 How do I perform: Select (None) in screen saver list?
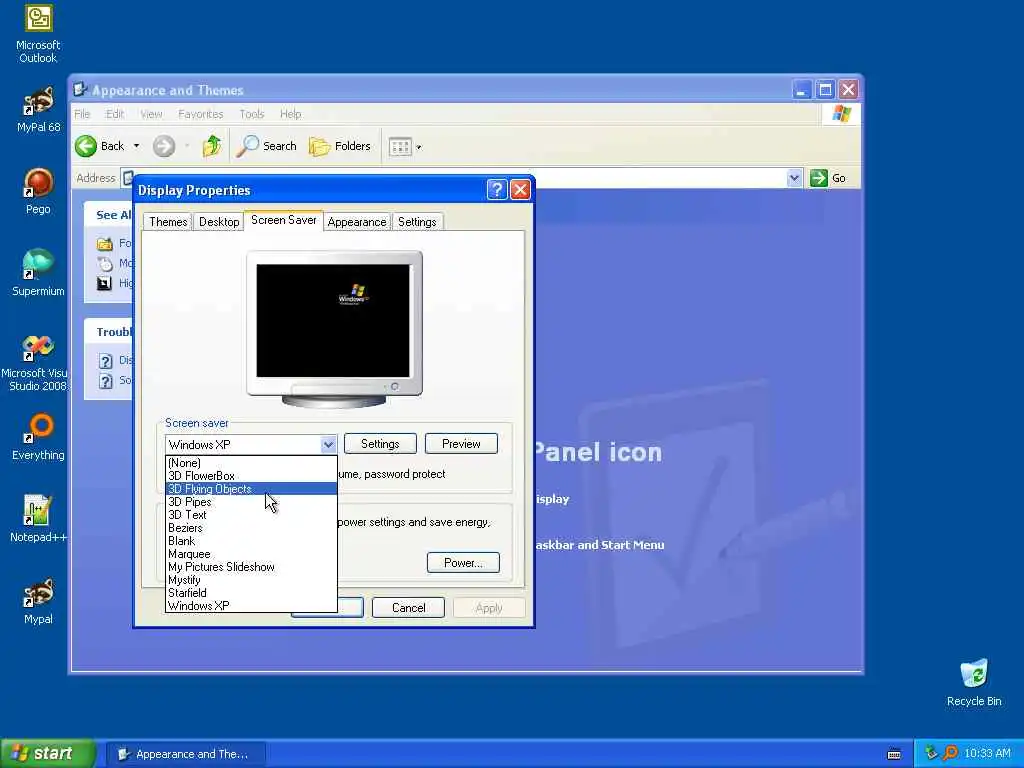click(x=251, y=463)
